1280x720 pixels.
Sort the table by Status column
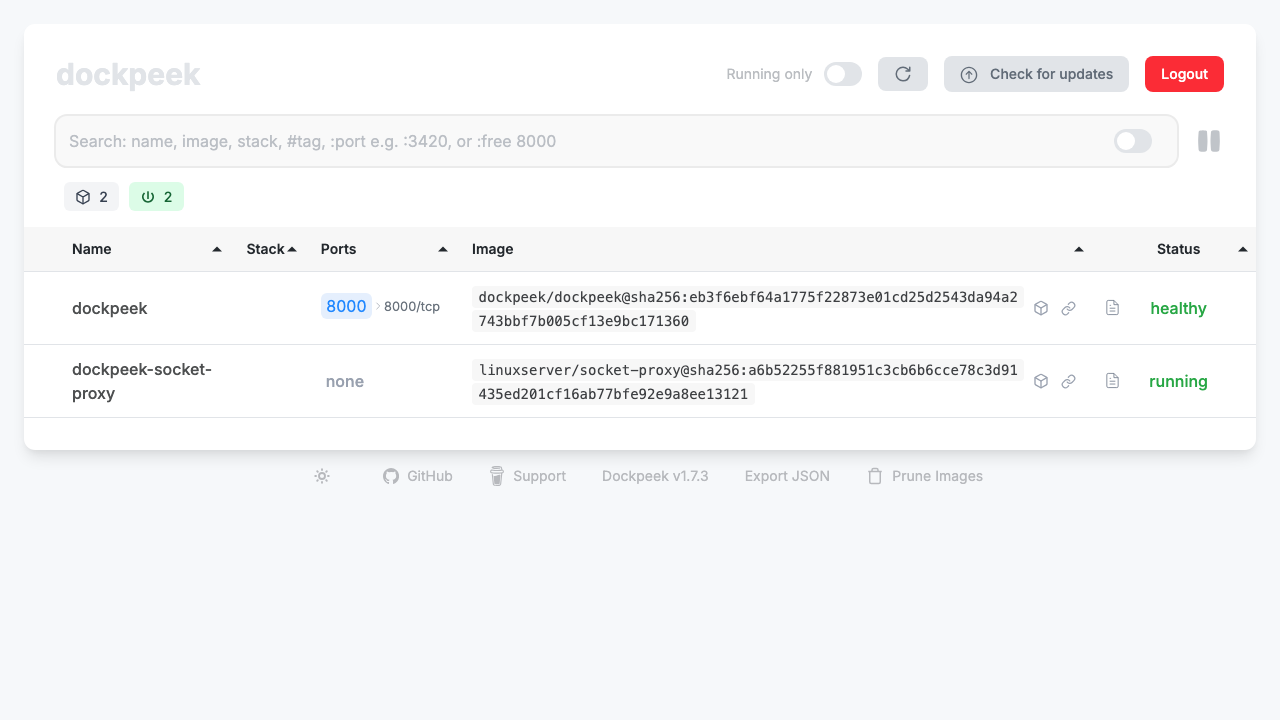[1201, 249]
